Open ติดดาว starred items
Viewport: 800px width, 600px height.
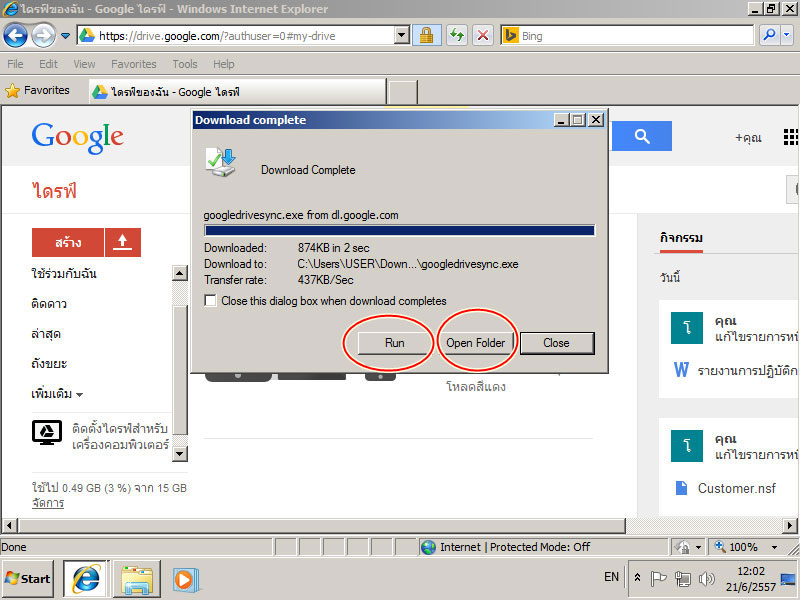(x=48, y=304)
